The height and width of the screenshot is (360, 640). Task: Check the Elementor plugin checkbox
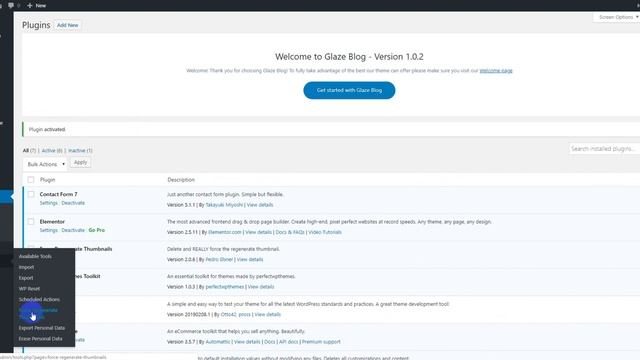pyautogui.click(x=31, y=222)
